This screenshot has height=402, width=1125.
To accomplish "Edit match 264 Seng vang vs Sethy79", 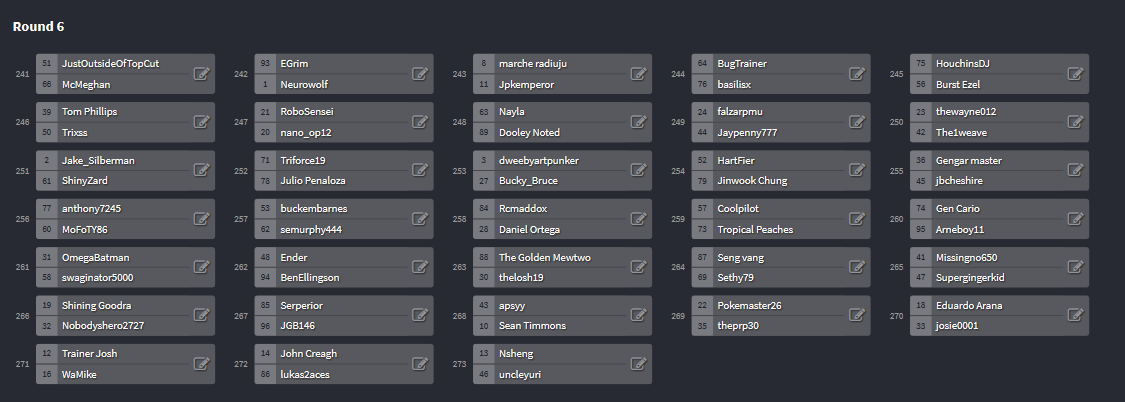I will pos(857,267).
